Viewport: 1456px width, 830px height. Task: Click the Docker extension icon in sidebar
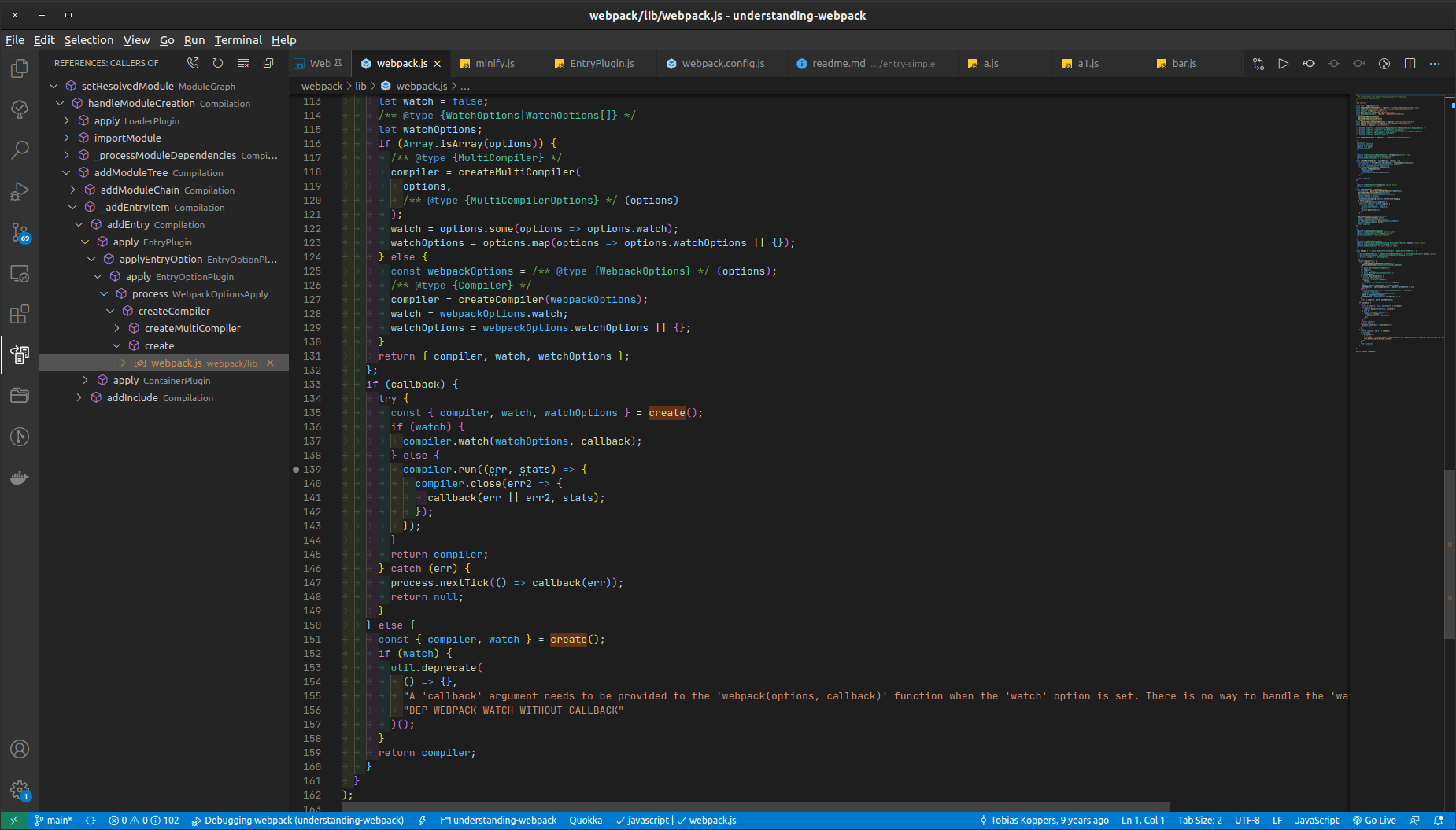coord(19,478)
